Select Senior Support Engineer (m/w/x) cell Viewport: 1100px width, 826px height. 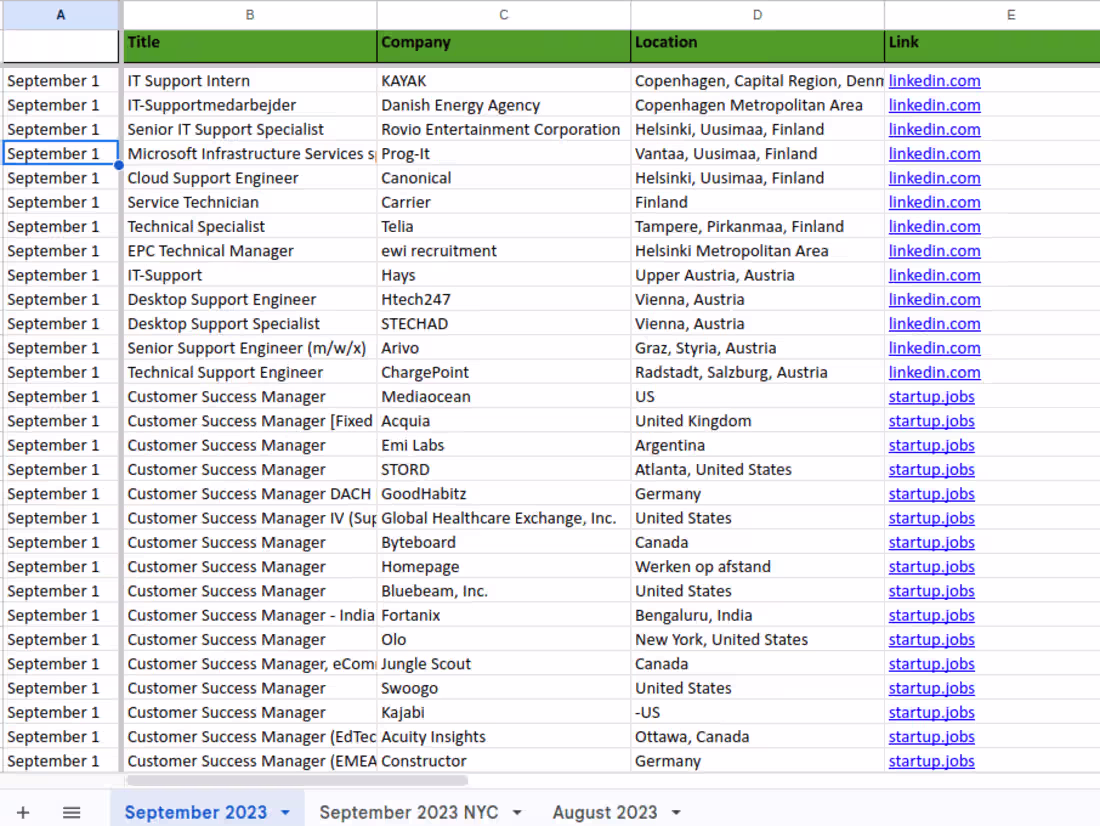point(250,348)
